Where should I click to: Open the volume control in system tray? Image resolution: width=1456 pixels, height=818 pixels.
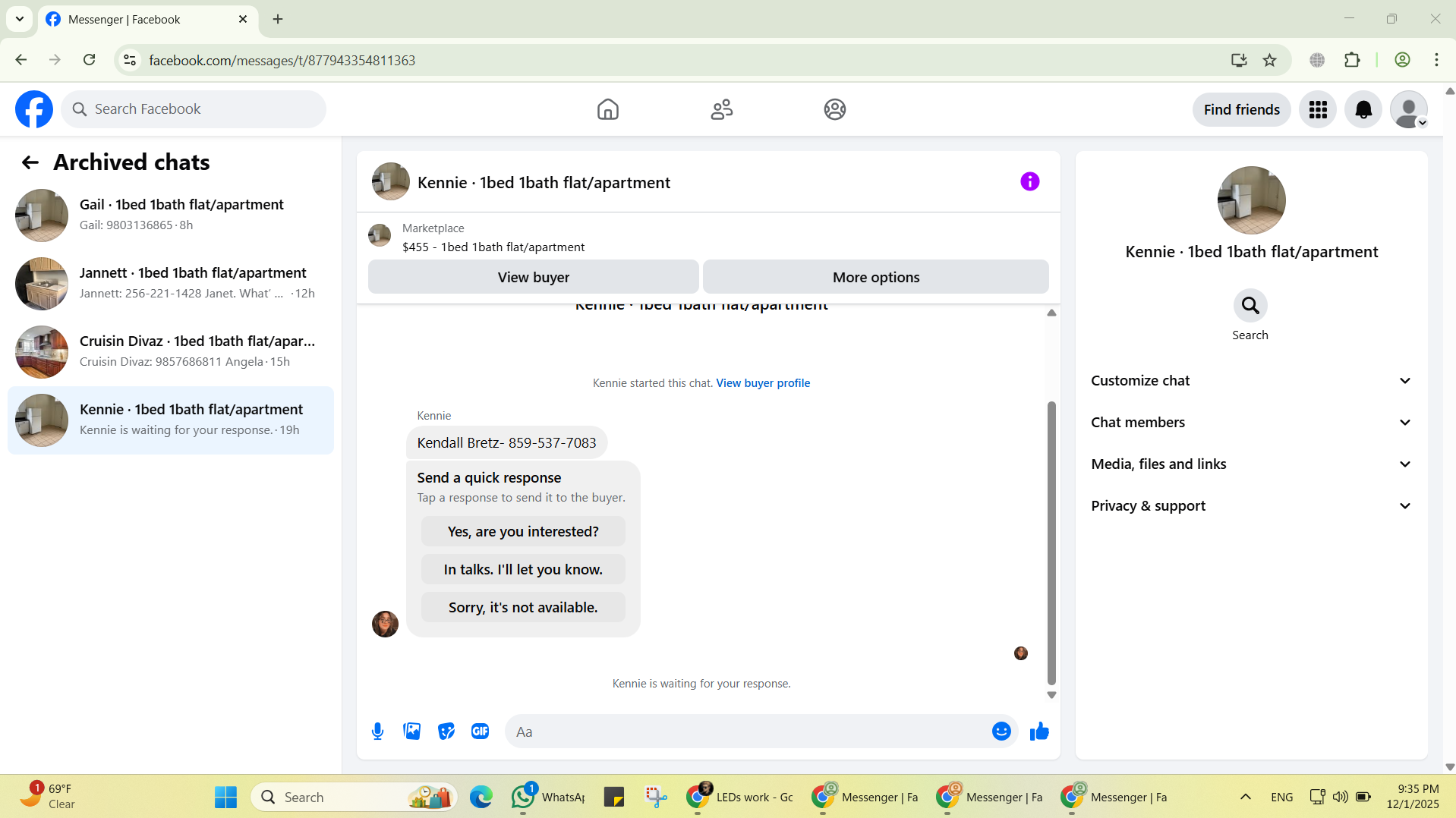pyautogui.click(x=1340, y=797)
